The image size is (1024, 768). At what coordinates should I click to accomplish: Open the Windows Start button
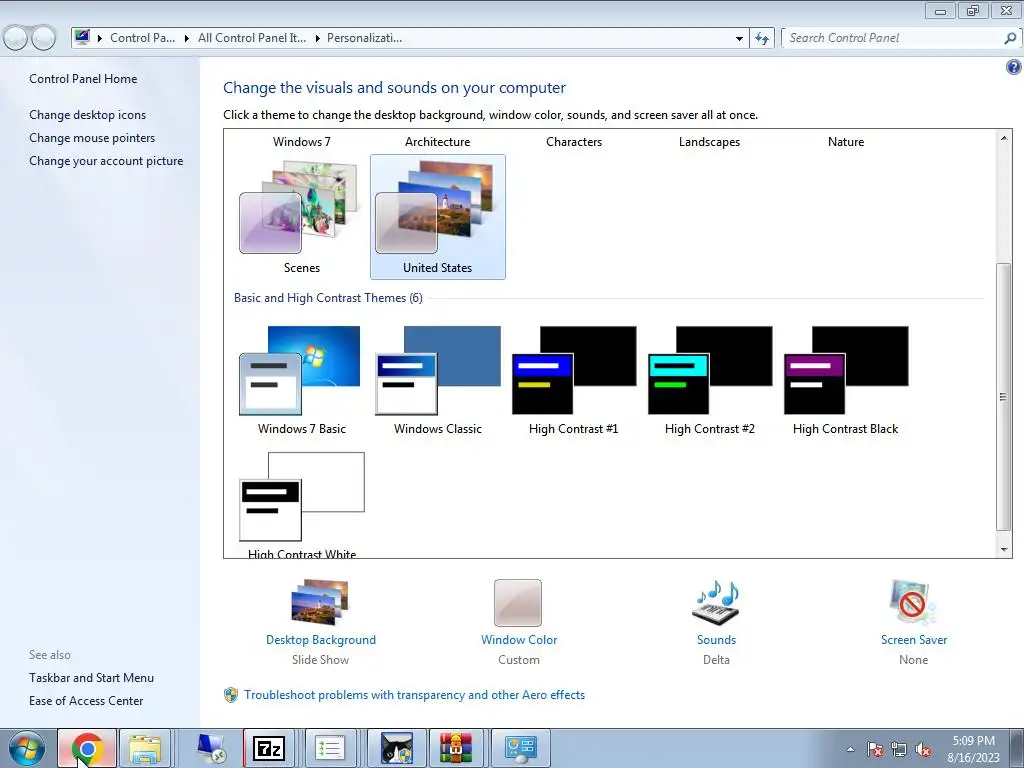point(27,748)
